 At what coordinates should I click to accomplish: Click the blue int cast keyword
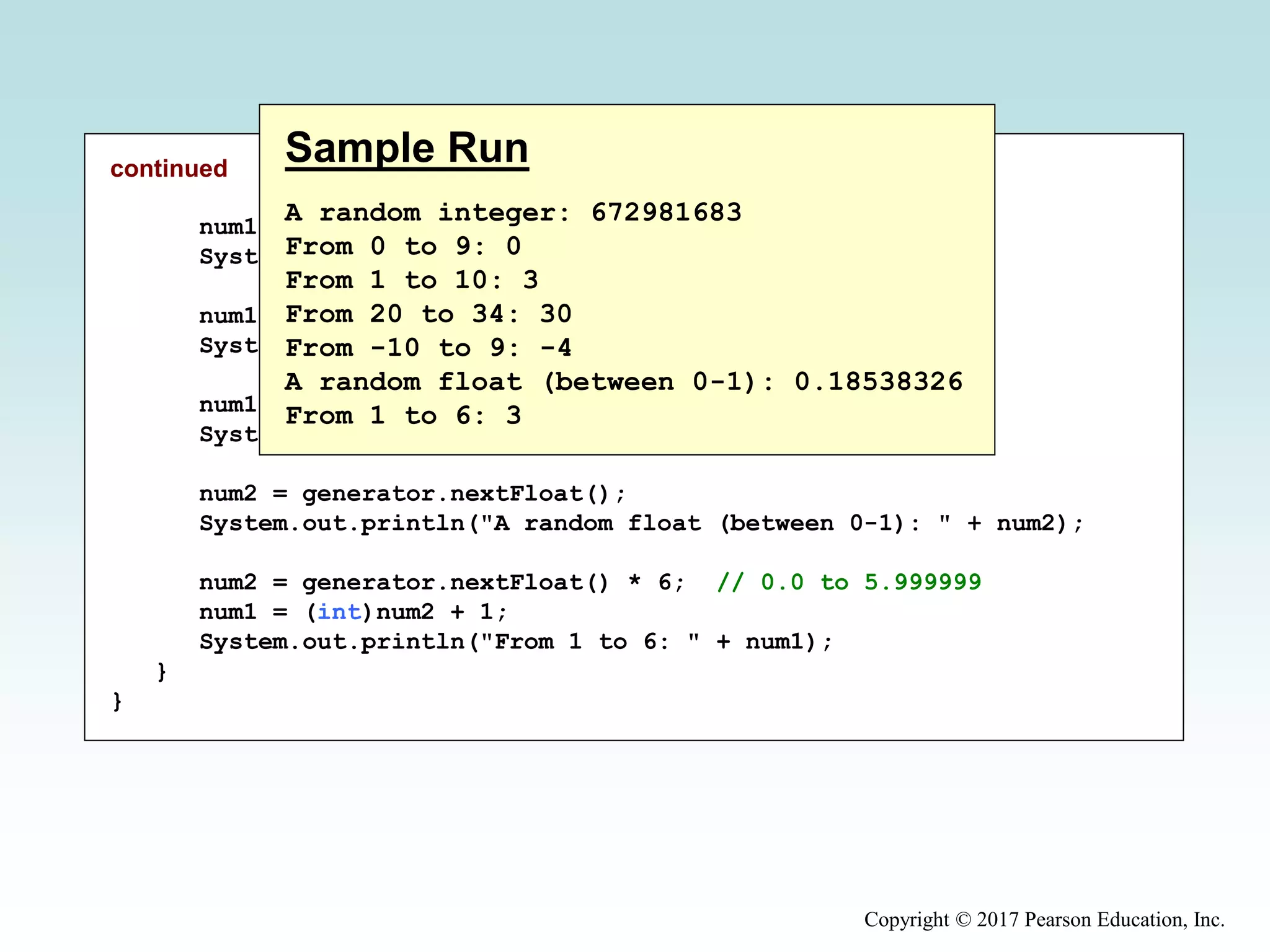tap(339, 612)
